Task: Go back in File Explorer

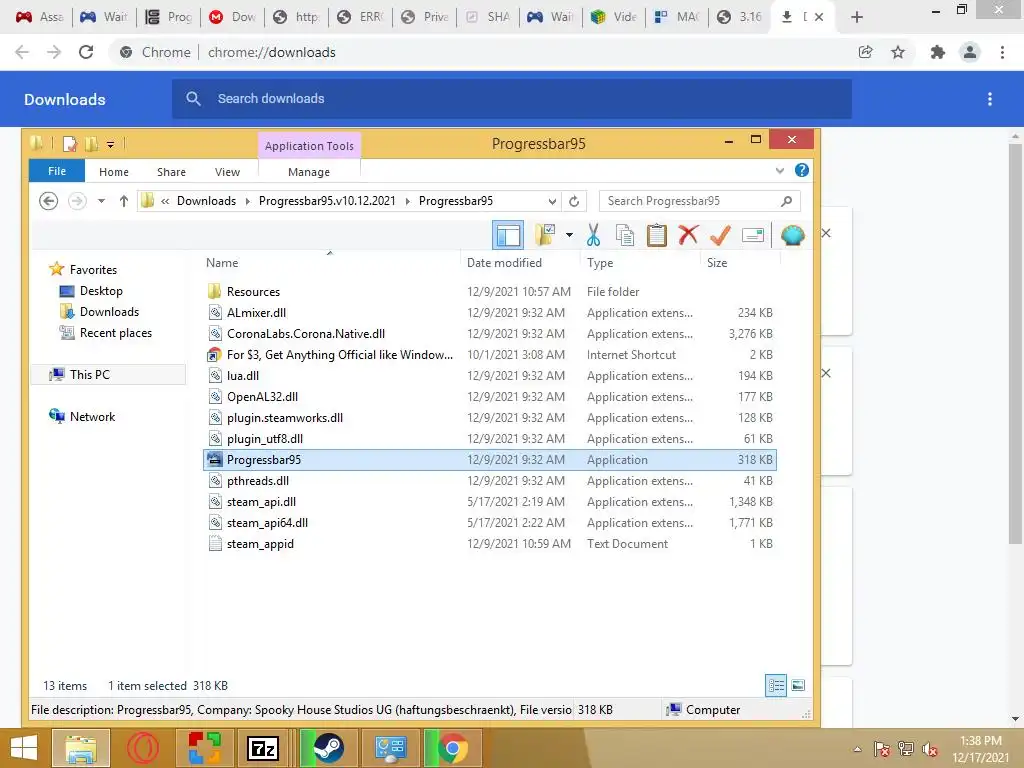Action: tap(48, 201)
